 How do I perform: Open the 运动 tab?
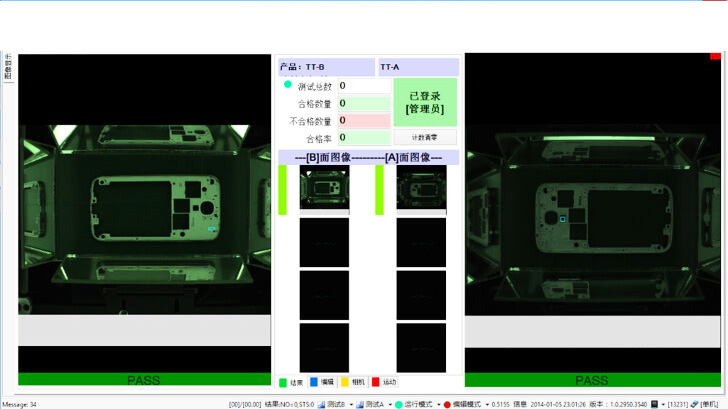[384, 382]
